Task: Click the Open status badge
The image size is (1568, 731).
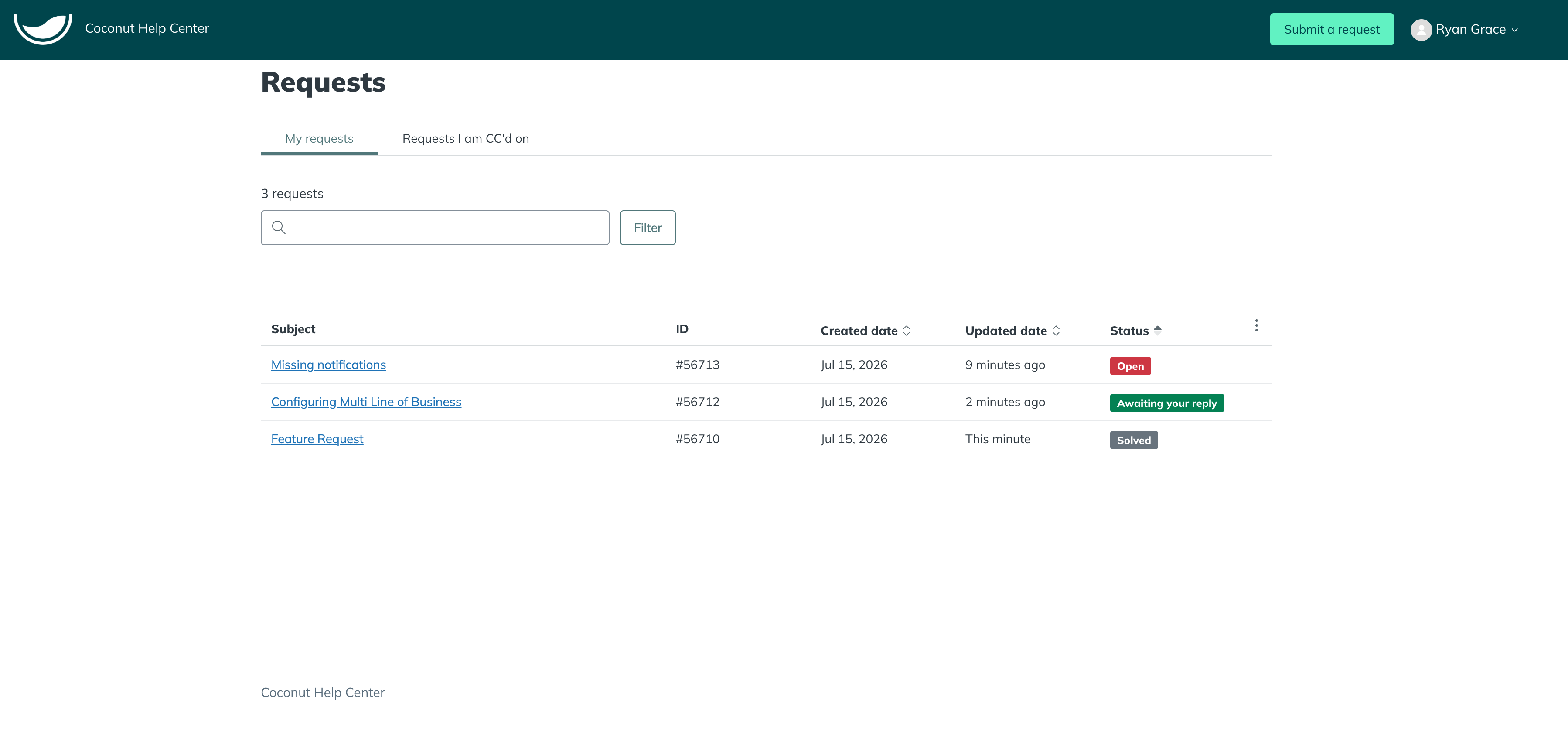Action: pos(1130,366)
